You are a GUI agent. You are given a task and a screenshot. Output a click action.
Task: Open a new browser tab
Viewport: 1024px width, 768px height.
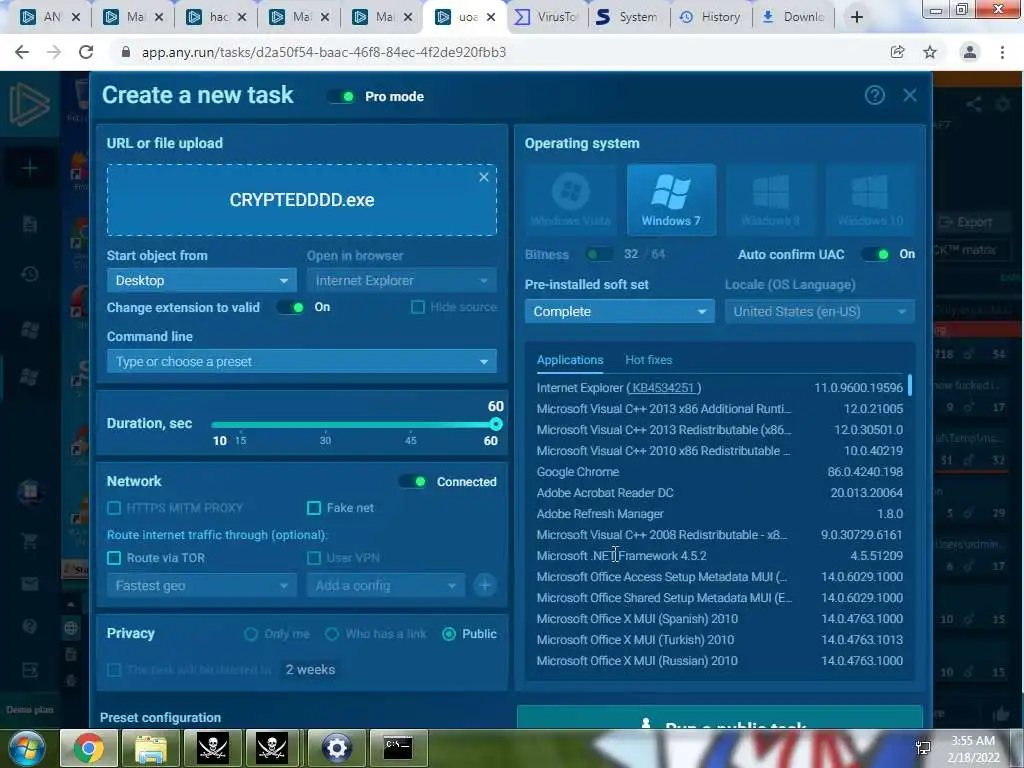click(857, 17)
